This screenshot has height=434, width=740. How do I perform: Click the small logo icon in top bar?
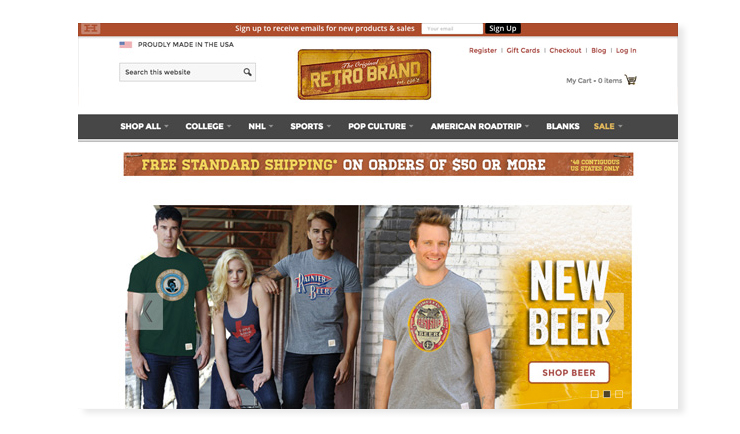tap(90, 29)
